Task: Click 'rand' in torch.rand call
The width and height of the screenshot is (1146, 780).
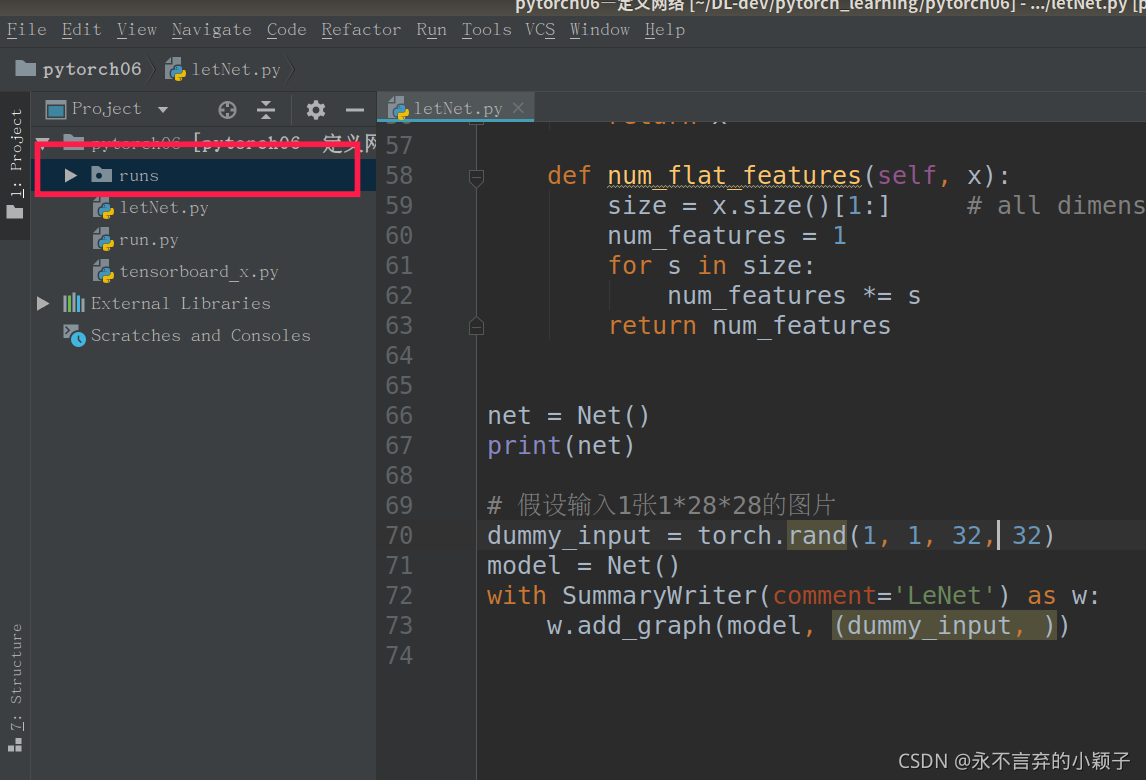Action: 817,536
